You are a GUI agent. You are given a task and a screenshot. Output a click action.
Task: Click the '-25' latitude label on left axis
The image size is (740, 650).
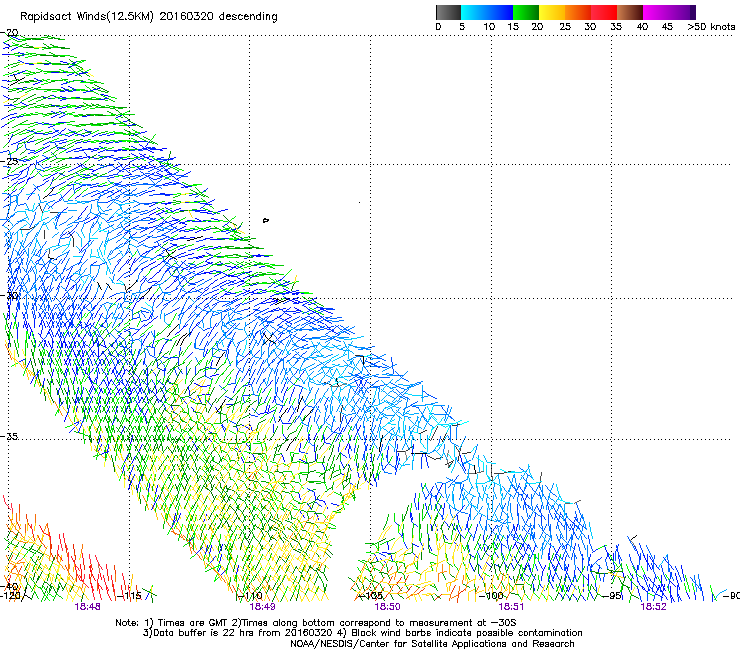pos(9,161)
